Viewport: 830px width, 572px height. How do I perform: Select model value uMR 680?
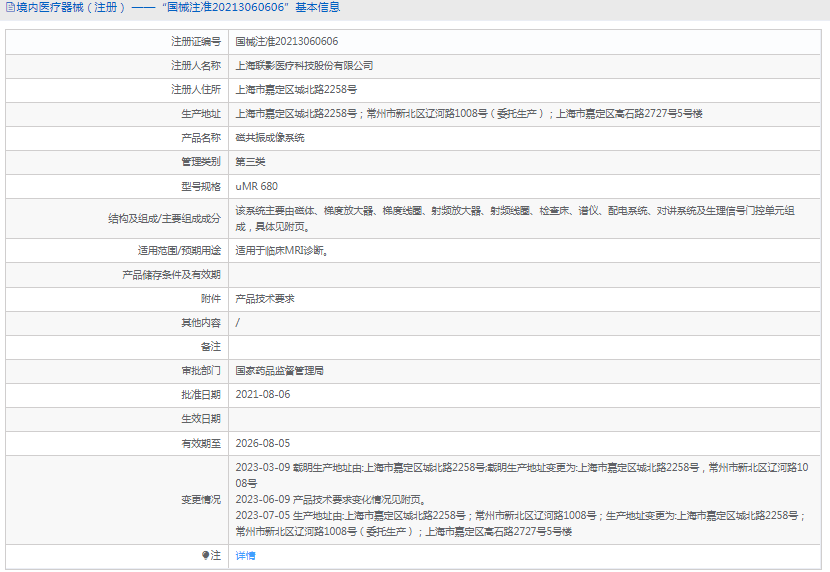(x=256, y=186)
